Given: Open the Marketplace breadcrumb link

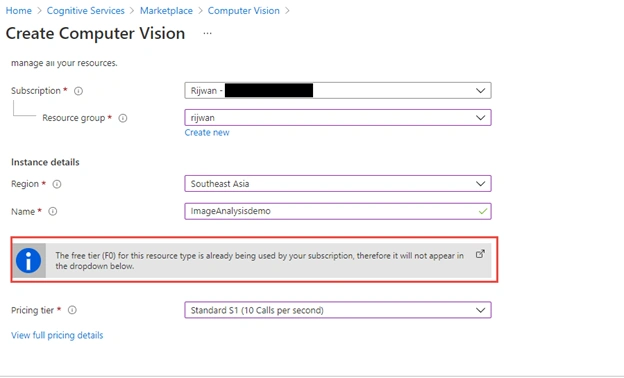Looking at the screenshot, I should pyautogui.click(x=166, y=11).
